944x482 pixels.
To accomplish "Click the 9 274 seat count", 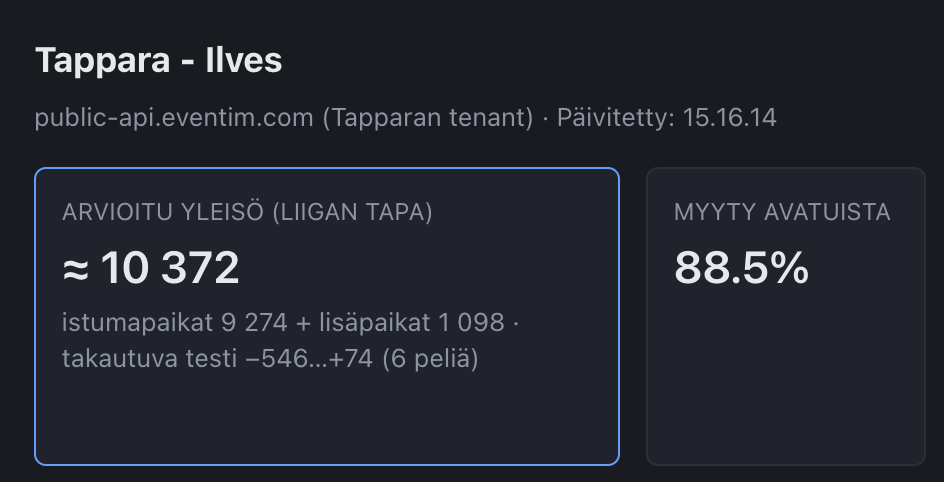I will coord(254,323).
